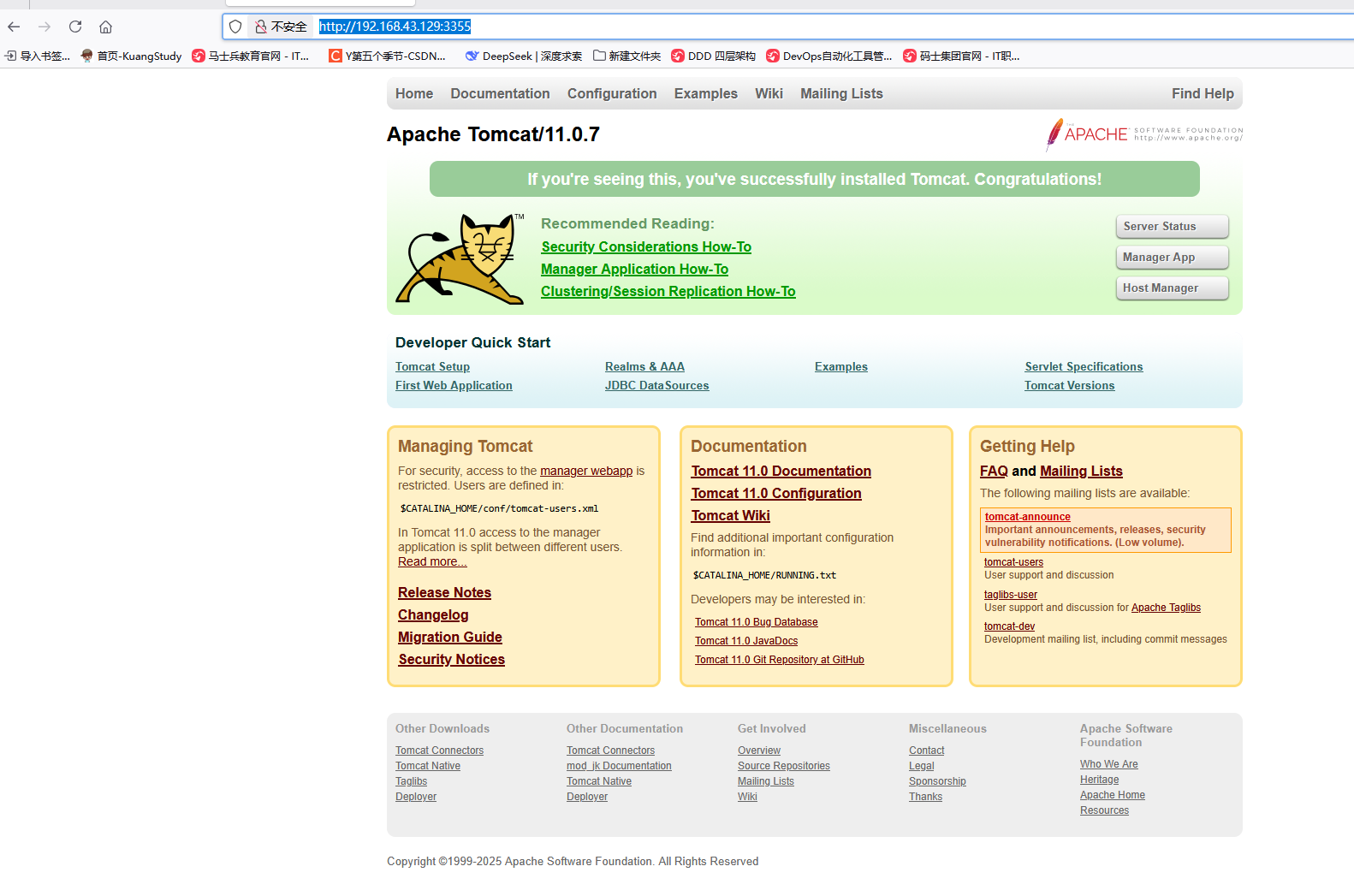Click the Host Manager button
1354x896 pixels.
click(x=1172, y=288)
